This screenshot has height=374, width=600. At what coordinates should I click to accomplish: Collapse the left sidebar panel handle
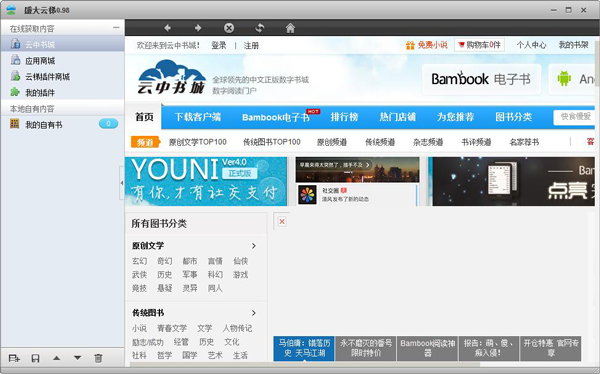[x=122, y=183]
